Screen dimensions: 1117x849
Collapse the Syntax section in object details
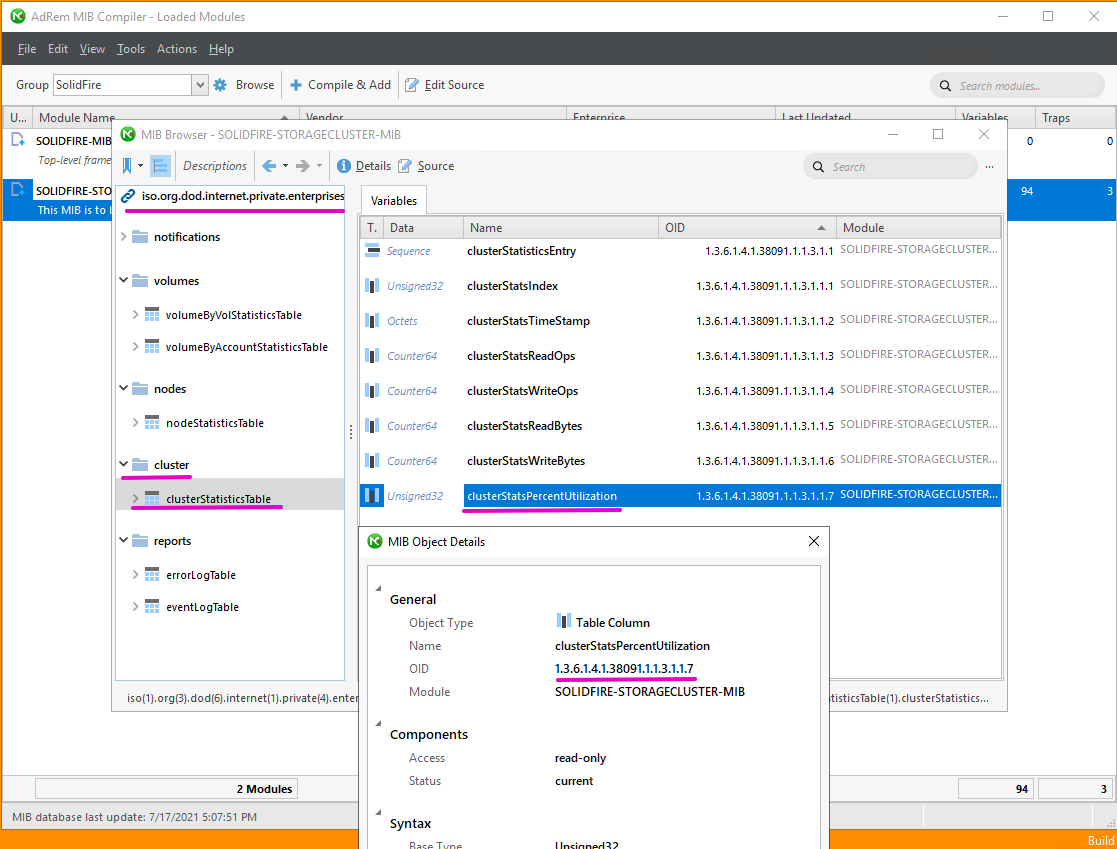click(378, 813)
